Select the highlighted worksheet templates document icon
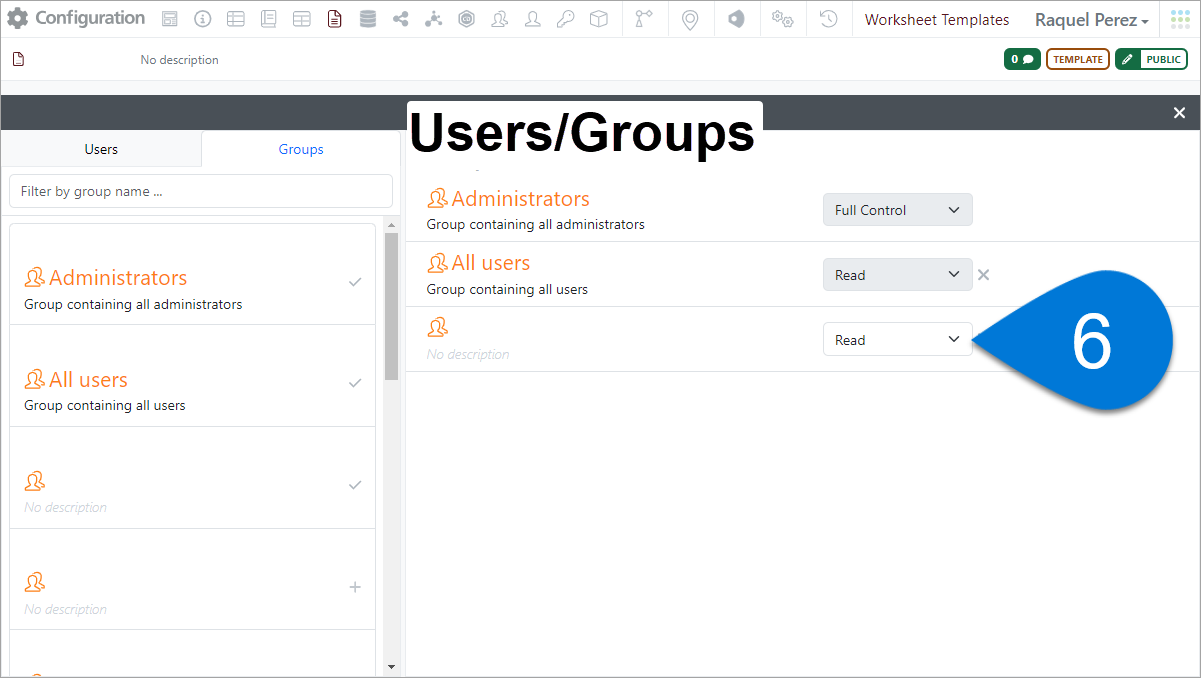The width and height of the screenshot is (1201, 678). 334,19
